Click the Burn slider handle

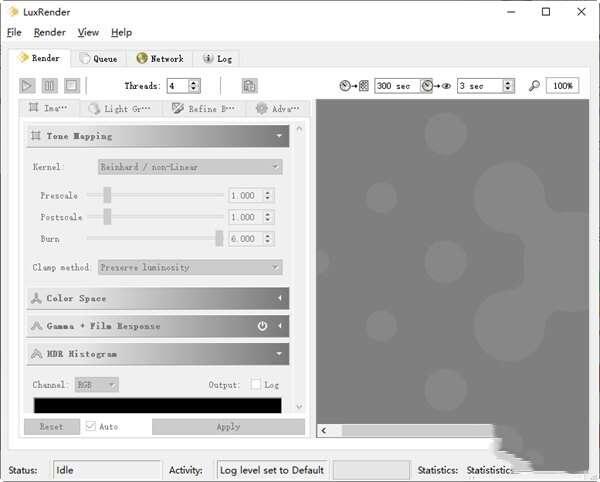(x=219, y=238)
